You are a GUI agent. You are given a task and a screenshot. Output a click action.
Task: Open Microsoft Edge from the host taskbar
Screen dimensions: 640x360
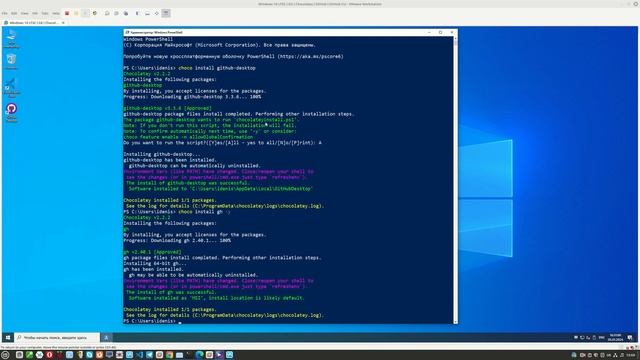[x=200, y=355]
